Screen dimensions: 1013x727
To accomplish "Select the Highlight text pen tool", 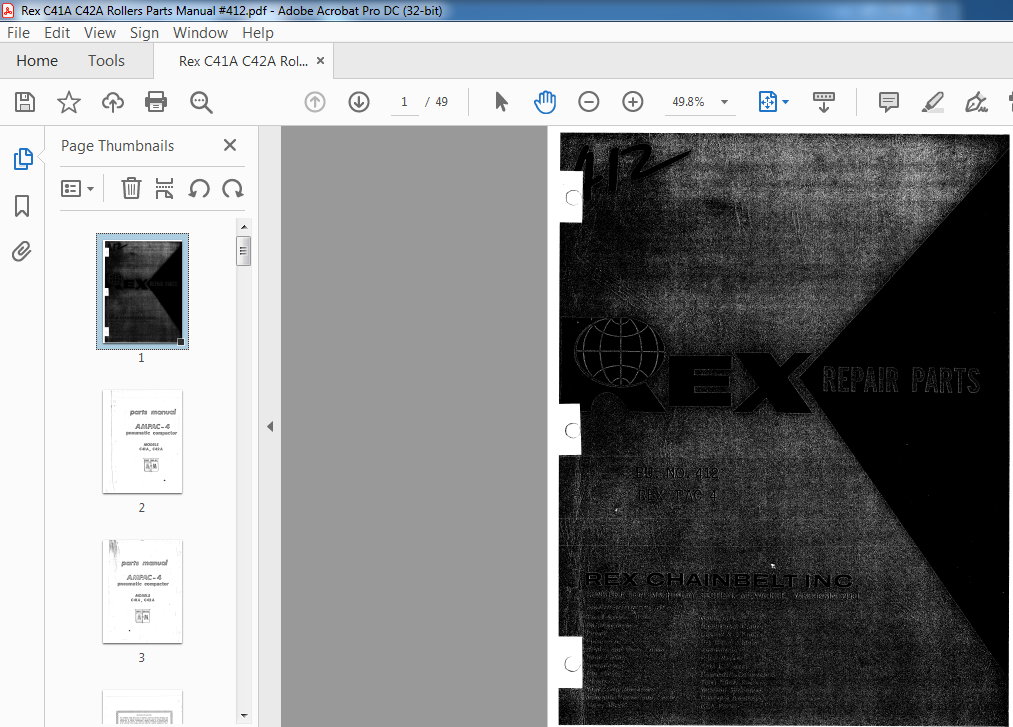I will click(x=932, y=102).
